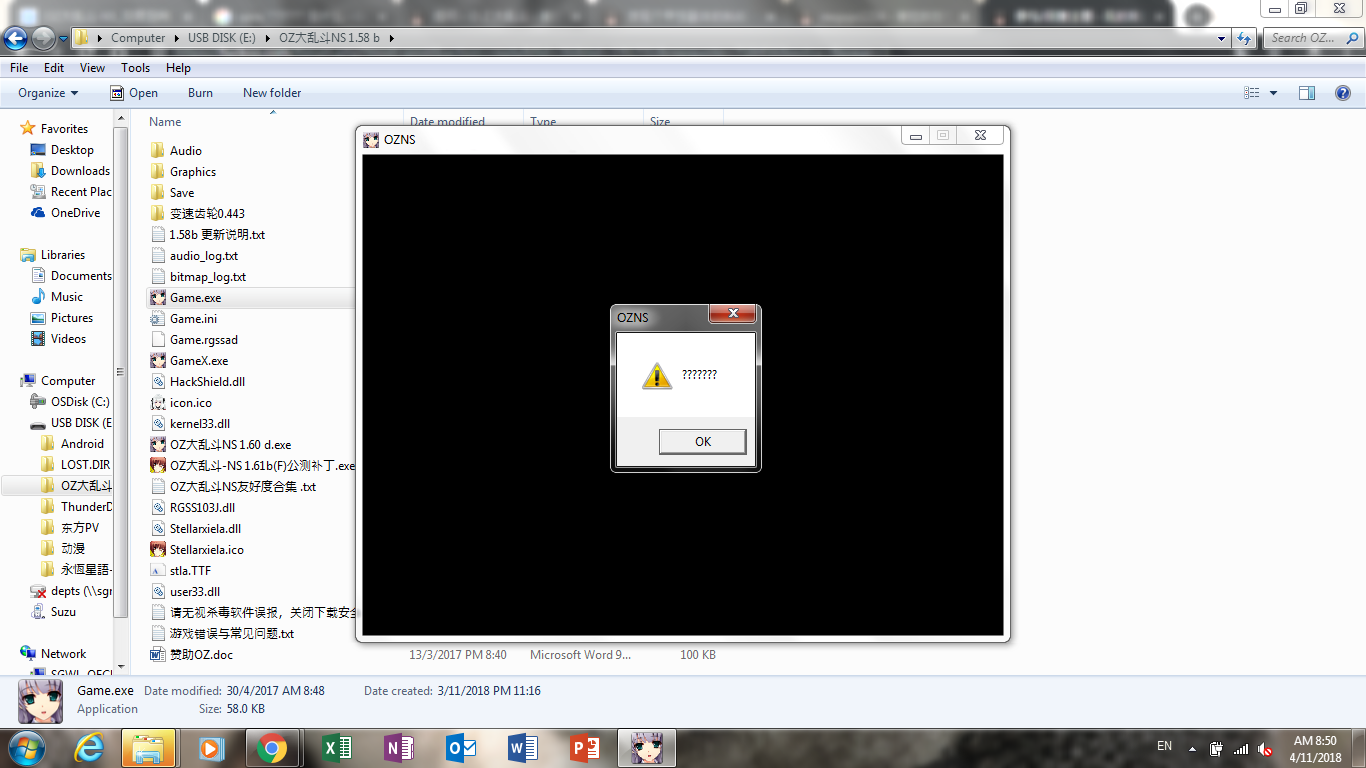The width and height of the screenshot is (1366, 768).
Task: Click the Search OZ input field
Action: click(1310, 38)
